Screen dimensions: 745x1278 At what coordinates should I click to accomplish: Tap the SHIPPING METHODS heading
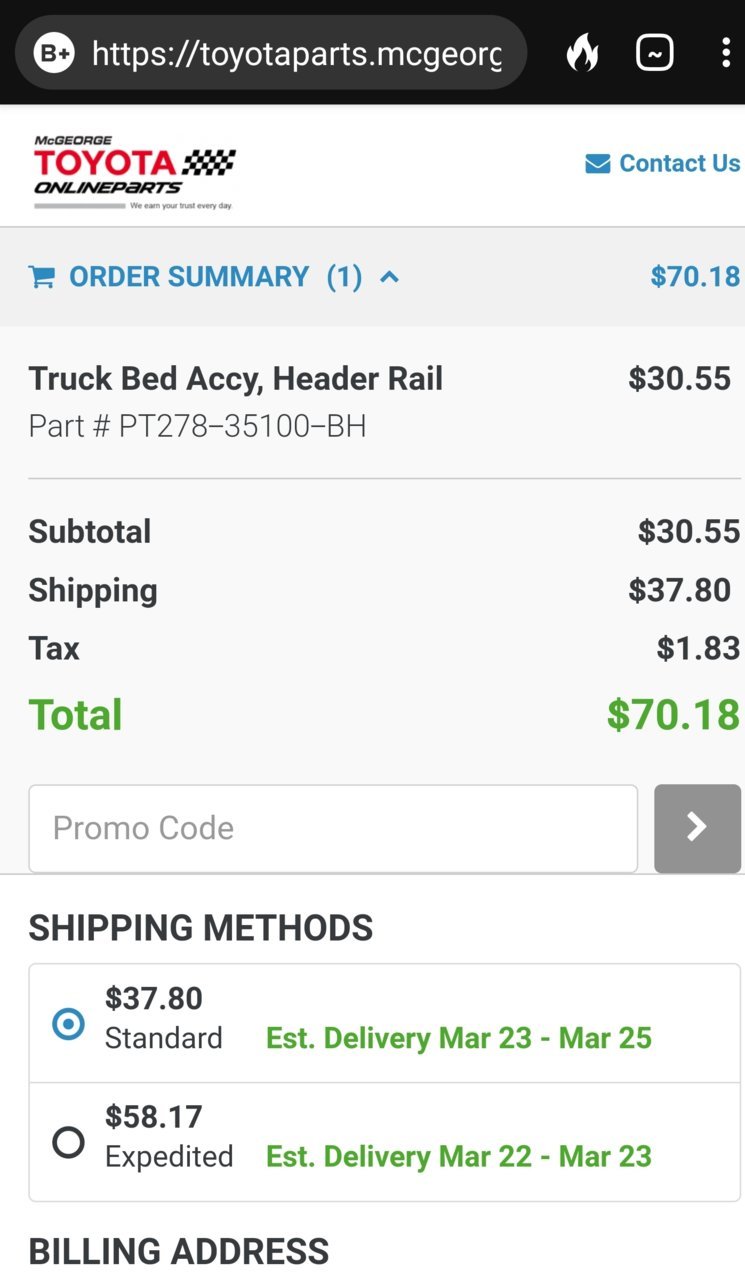pos(201,928)
